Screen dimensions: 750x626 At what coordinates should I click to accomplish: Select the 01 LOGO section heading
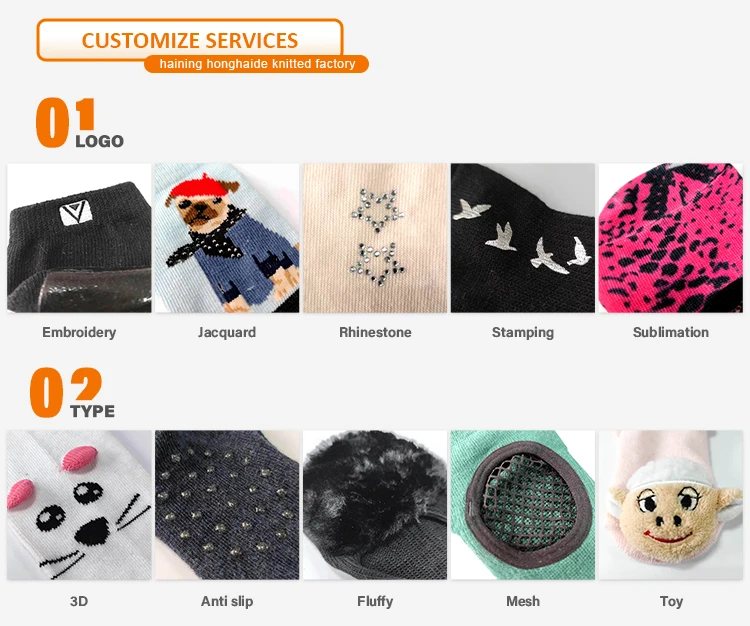(80, 123)
